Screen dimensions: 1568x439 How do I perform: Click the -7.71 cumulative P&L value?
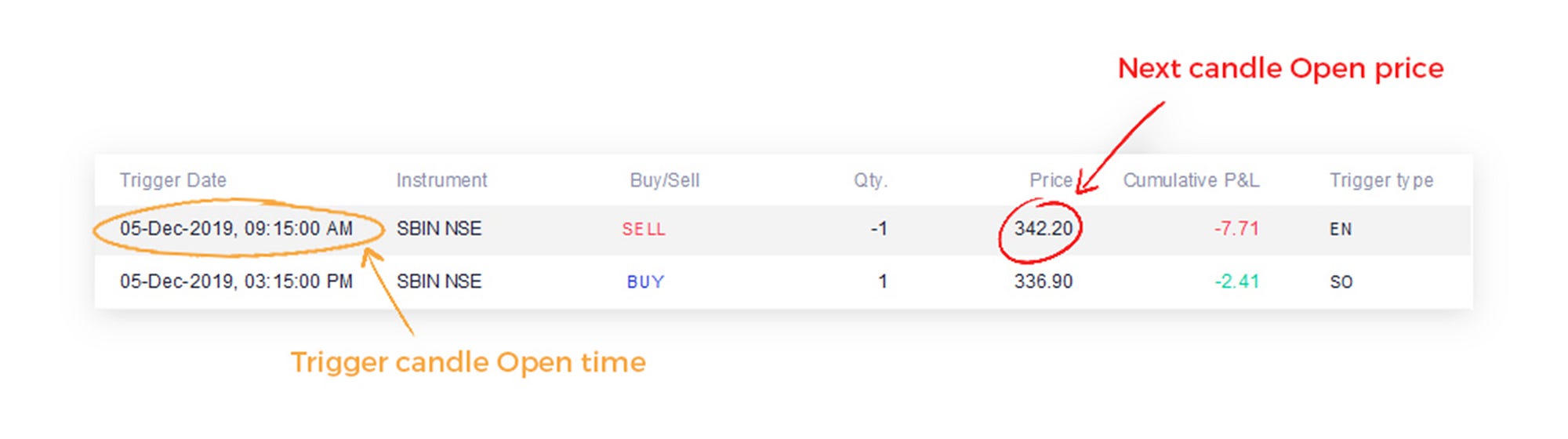coord(1236,228)
